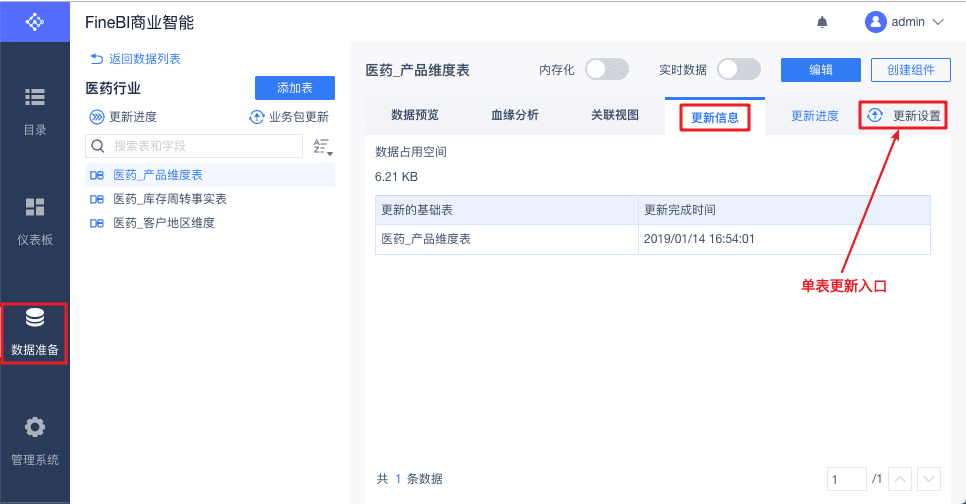Switch to the 数据预览 tab
This screenshot has height=504, width=966.
click(x=414, y=115)
